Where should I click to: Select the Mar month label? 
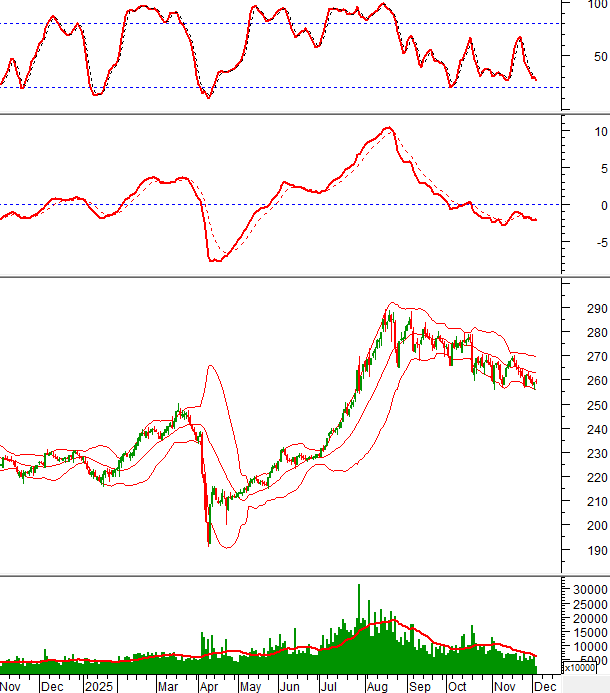(x=166, y=687)
